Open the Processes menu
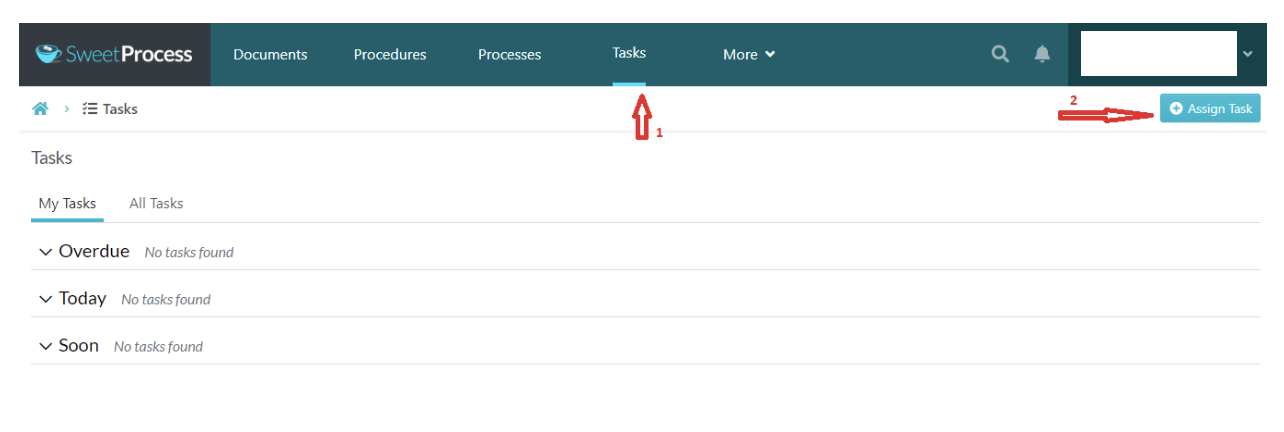Screen dimensions: 1284x432 point(510,55)
